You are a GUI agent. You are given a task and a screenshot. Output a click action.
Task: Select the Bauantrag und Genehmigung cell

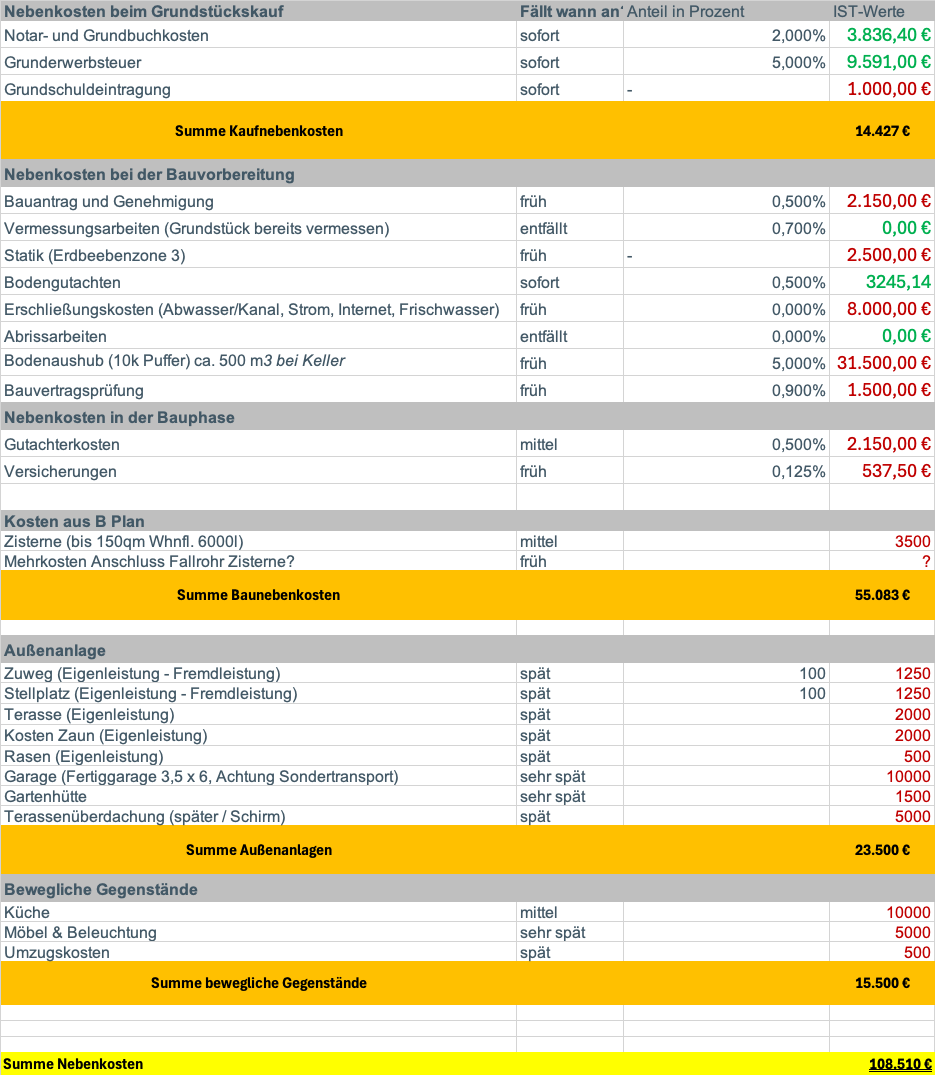[x=109, y=201]
